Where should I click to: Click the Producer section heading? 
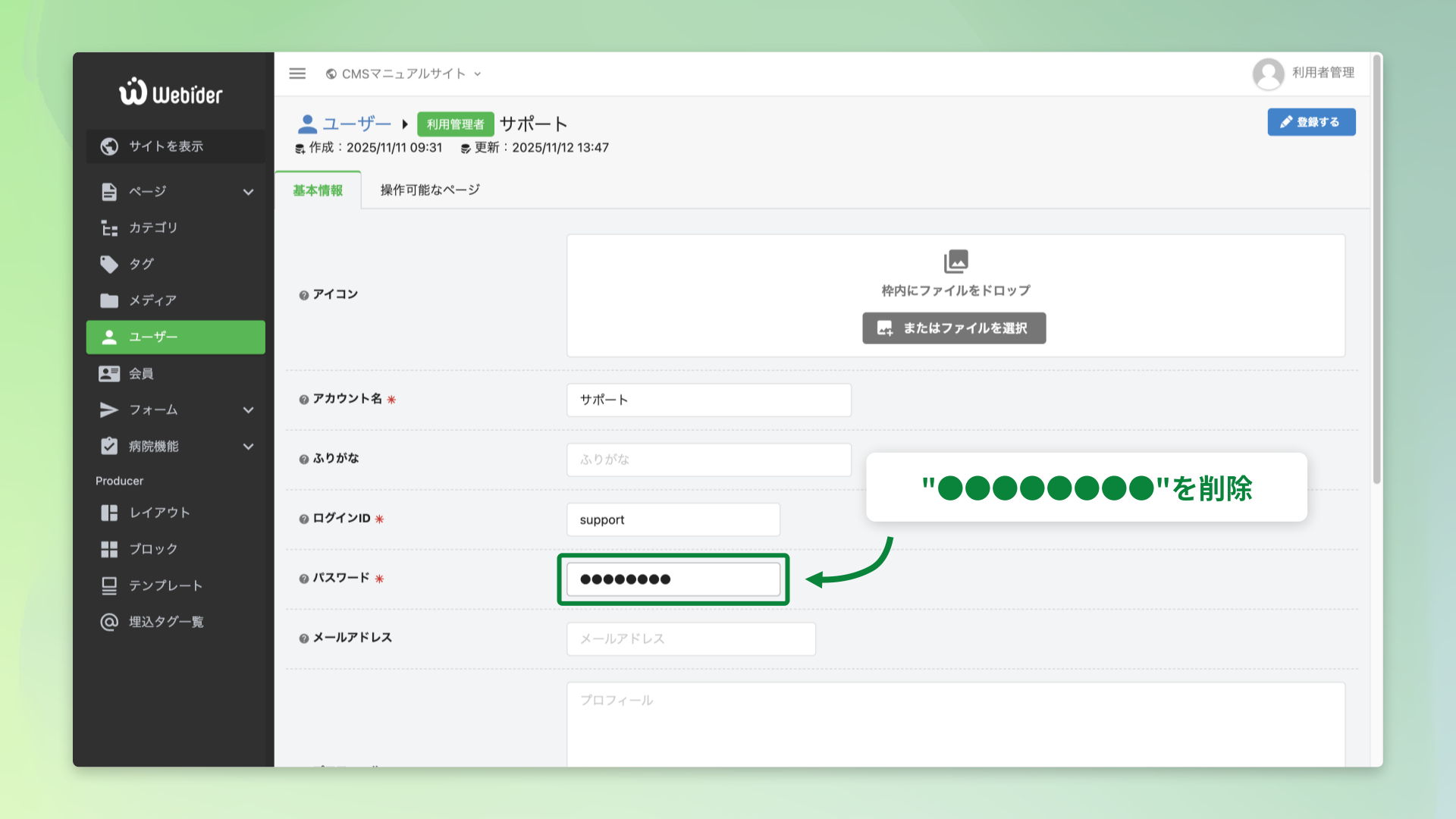pyautogui.click(x=119, y=482)
